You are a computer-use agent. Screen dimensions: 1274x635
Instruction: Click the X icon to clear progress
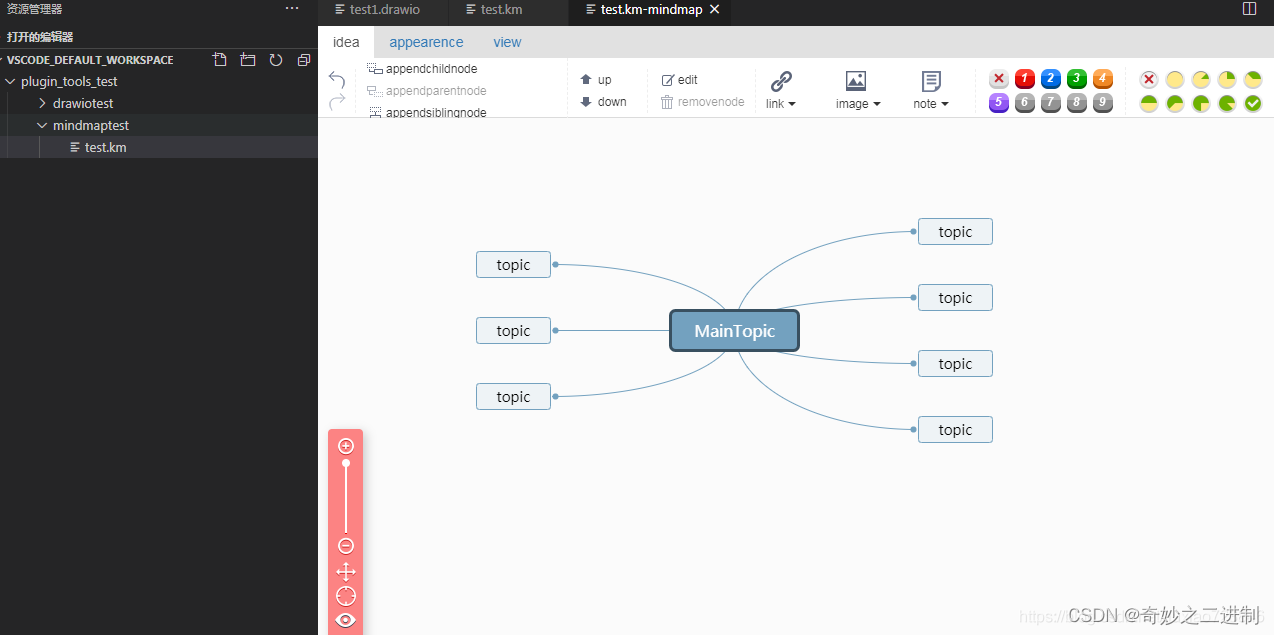pyautogui.click(x=1148, y=78)
